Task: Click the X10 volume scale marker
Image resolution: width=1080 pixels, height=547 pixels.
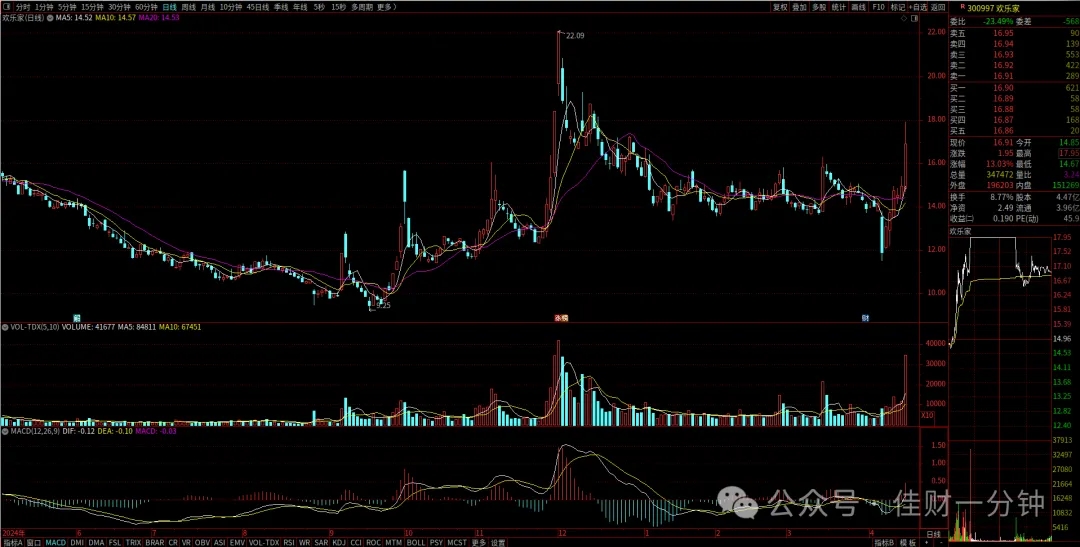Action: pyautogui.click(x=928, y=415)
